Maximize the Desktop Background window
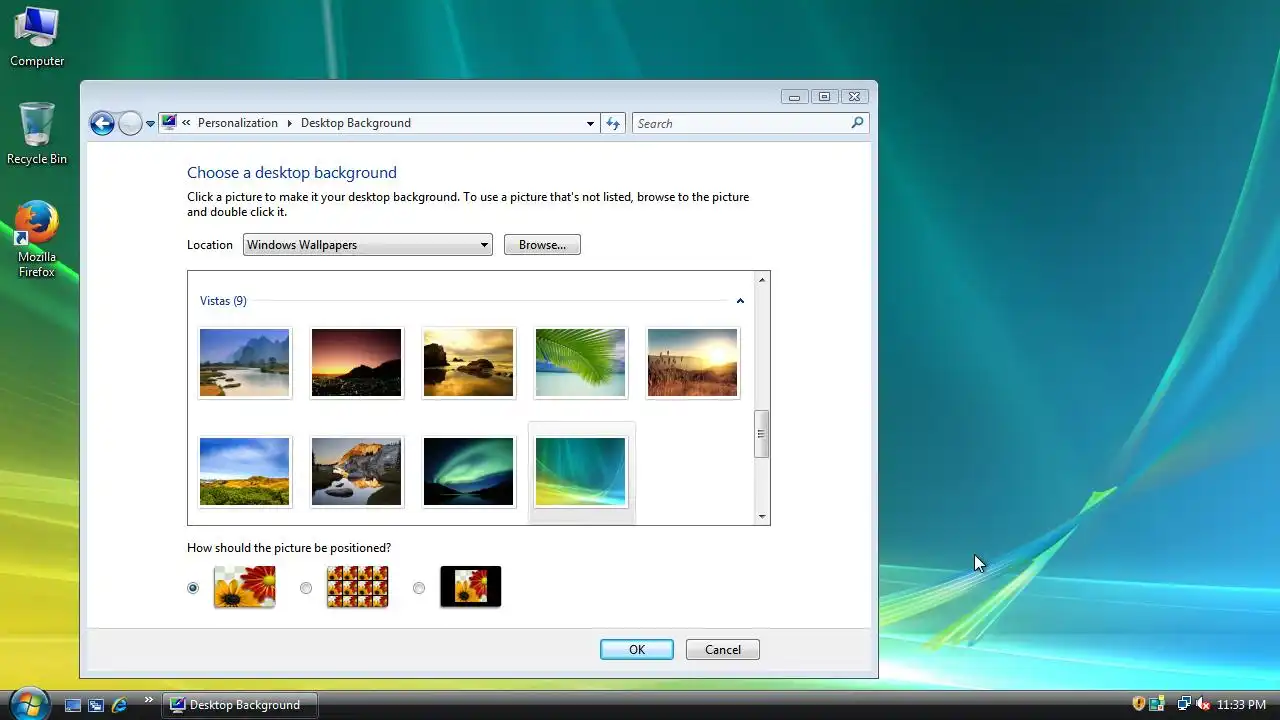The height and width of the screenshot is (720, 1280). [824, 97]
